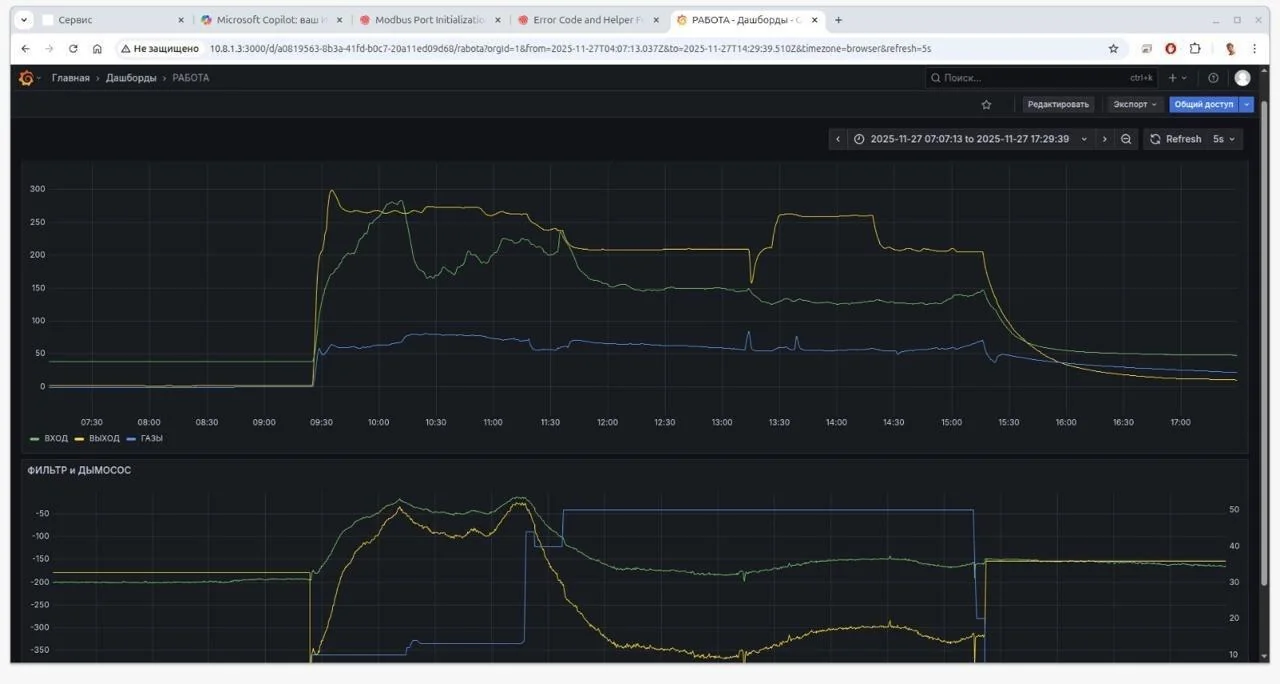Go to Дашборды breadcrumb link
1280x684 pixels.
pos(131,78)
